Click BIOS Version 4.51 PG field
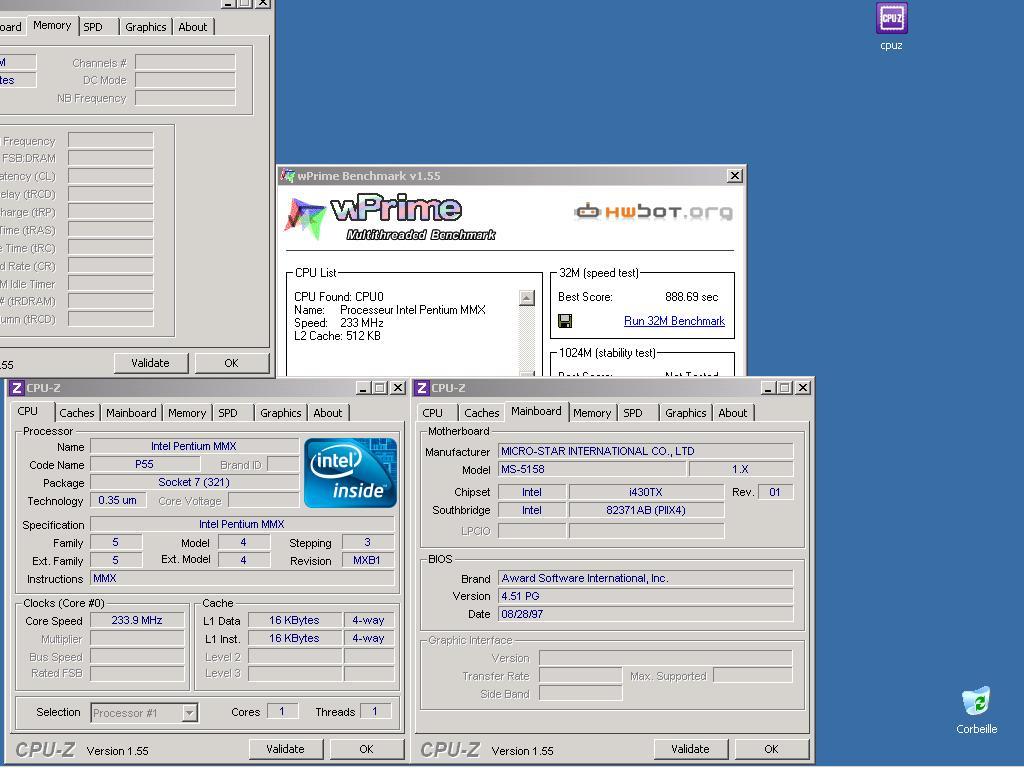1024x768 pixels. coord(646,596)
